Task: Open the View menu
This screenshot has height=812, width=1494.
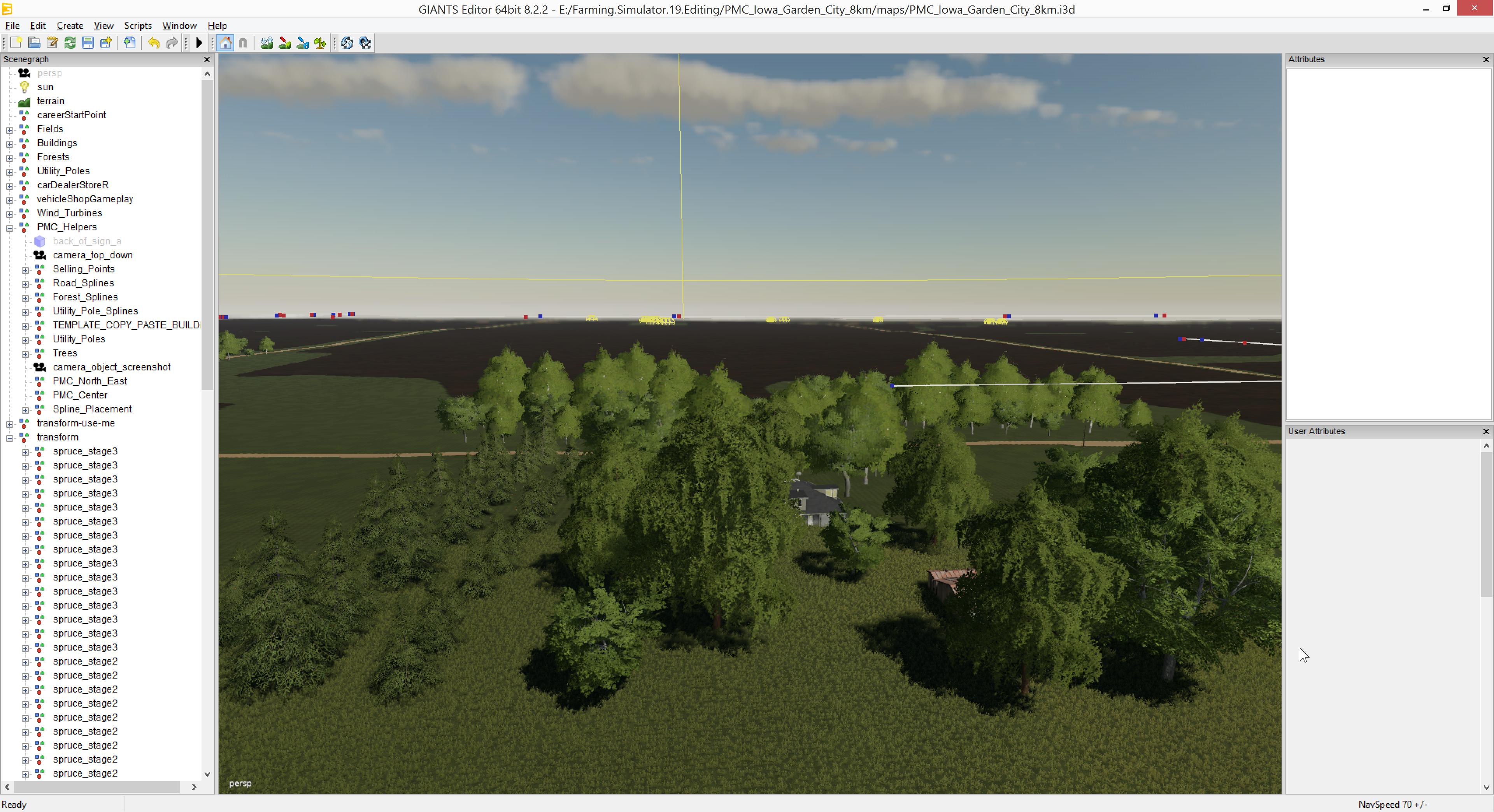Action: [104, 26]
